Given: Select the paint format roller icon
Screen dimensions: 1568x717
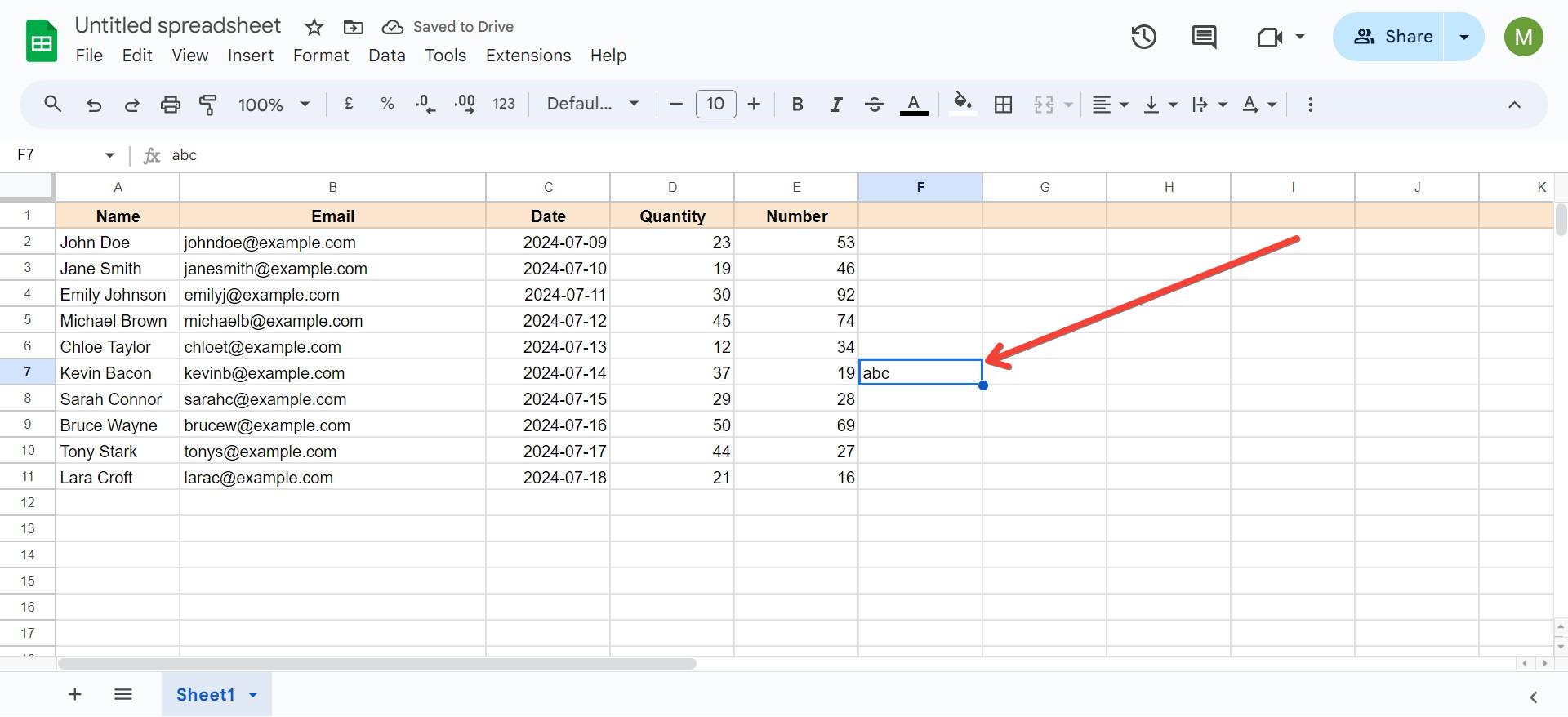Looking at the screenshot, I should click(208, 105).
